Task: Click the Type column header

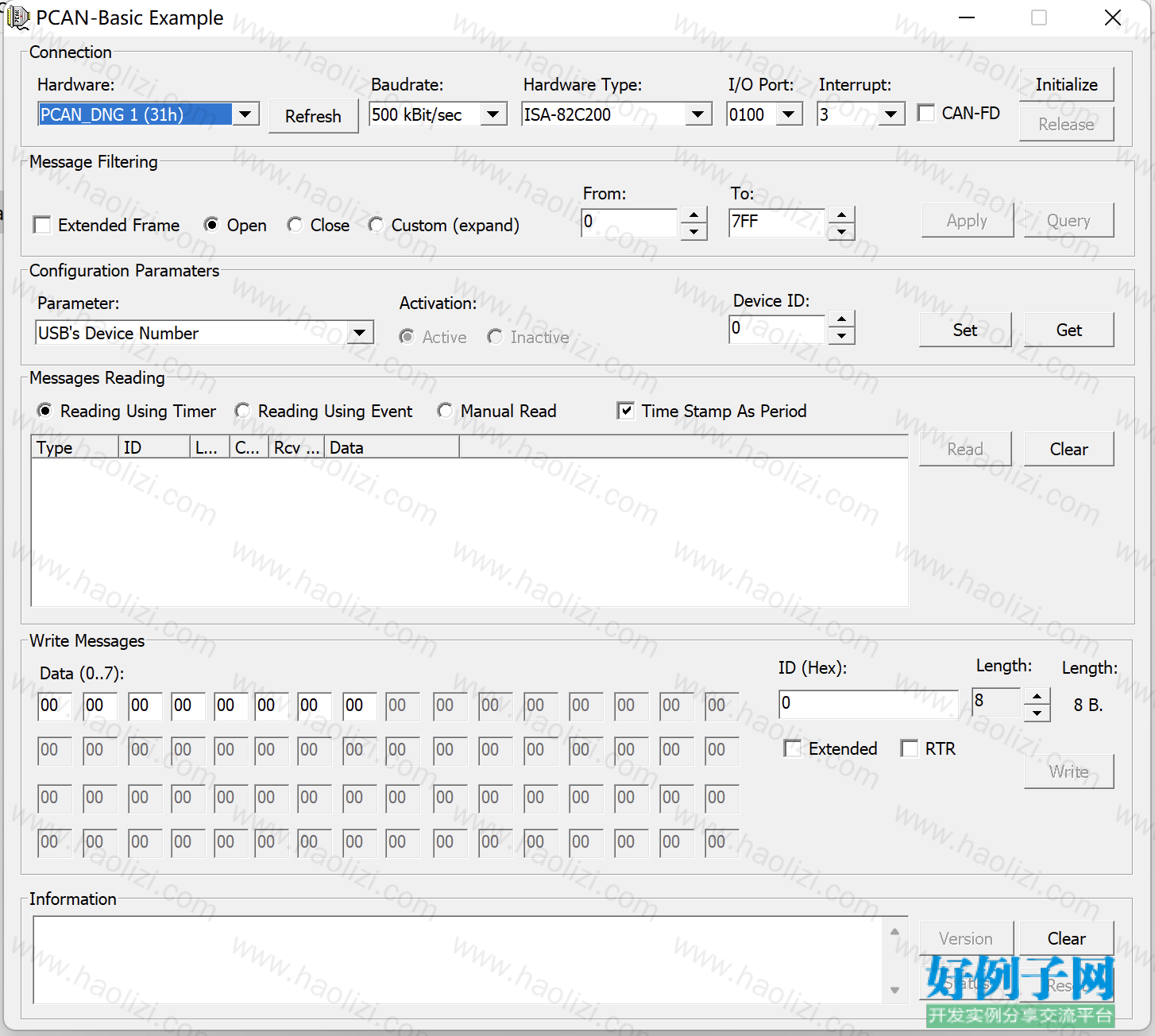Action: pos(75,447)
